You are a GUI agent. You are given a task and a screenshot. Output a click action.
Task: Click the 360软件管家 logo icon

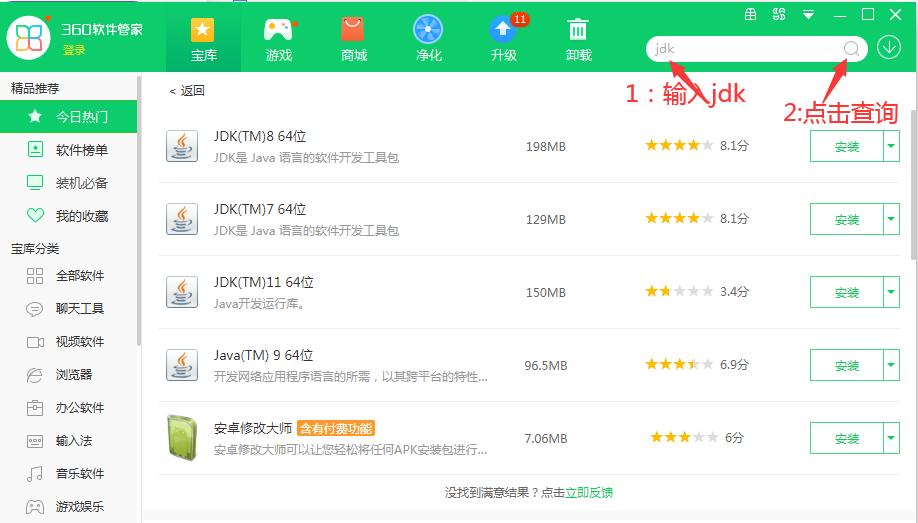28,39
